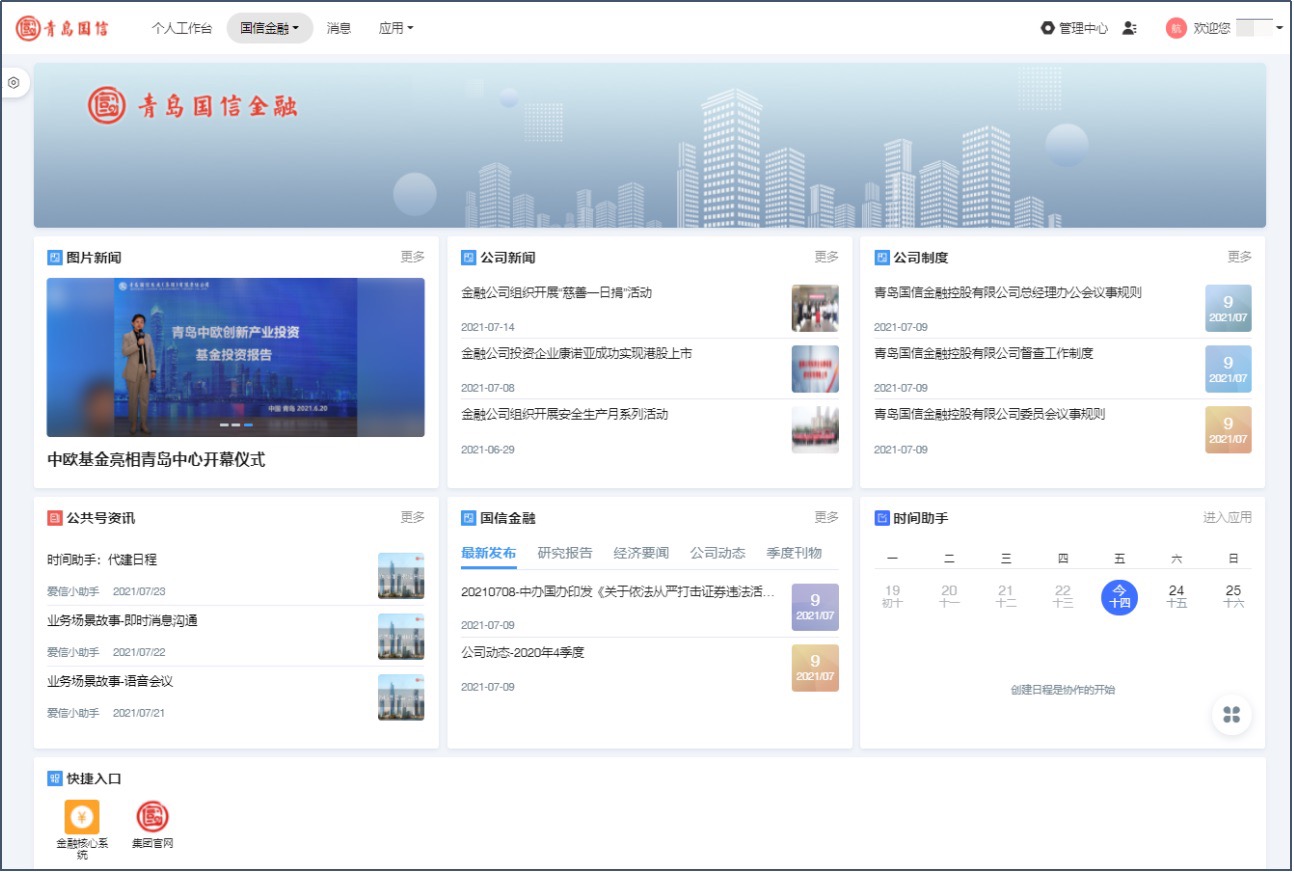Select today 十四 in the calendar
The width and height of the screenshot is (1294, 872).
point(1119,597)
